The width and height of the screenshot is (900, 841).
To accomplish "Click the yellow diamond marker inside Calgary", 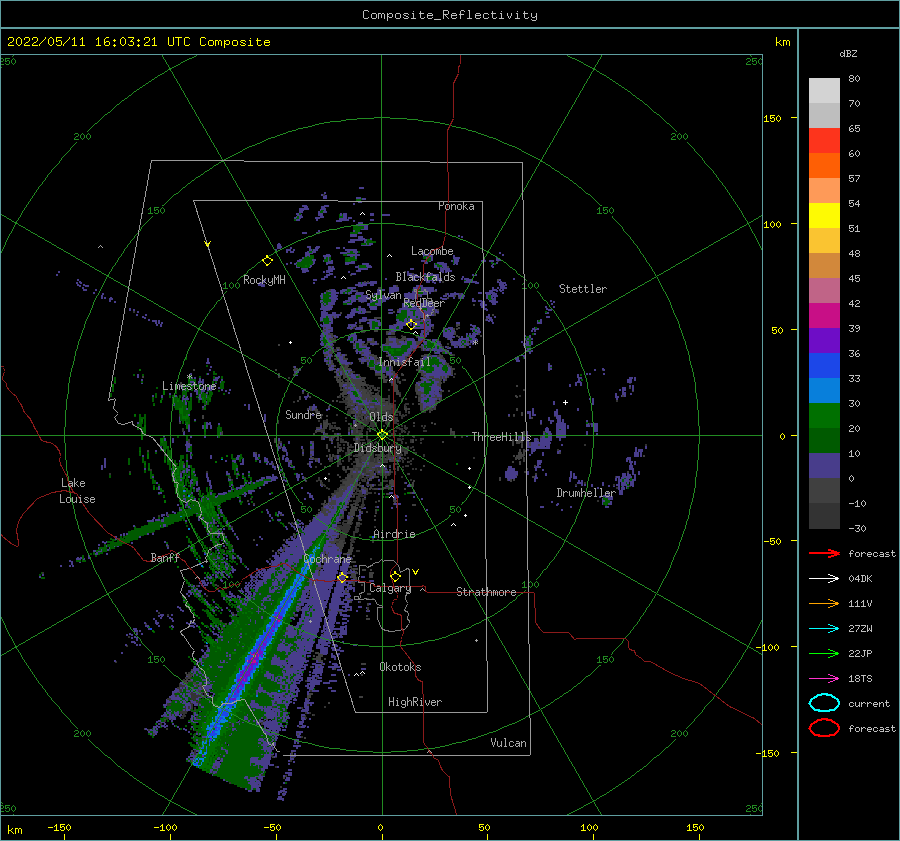I will click(x=395, y=576).
